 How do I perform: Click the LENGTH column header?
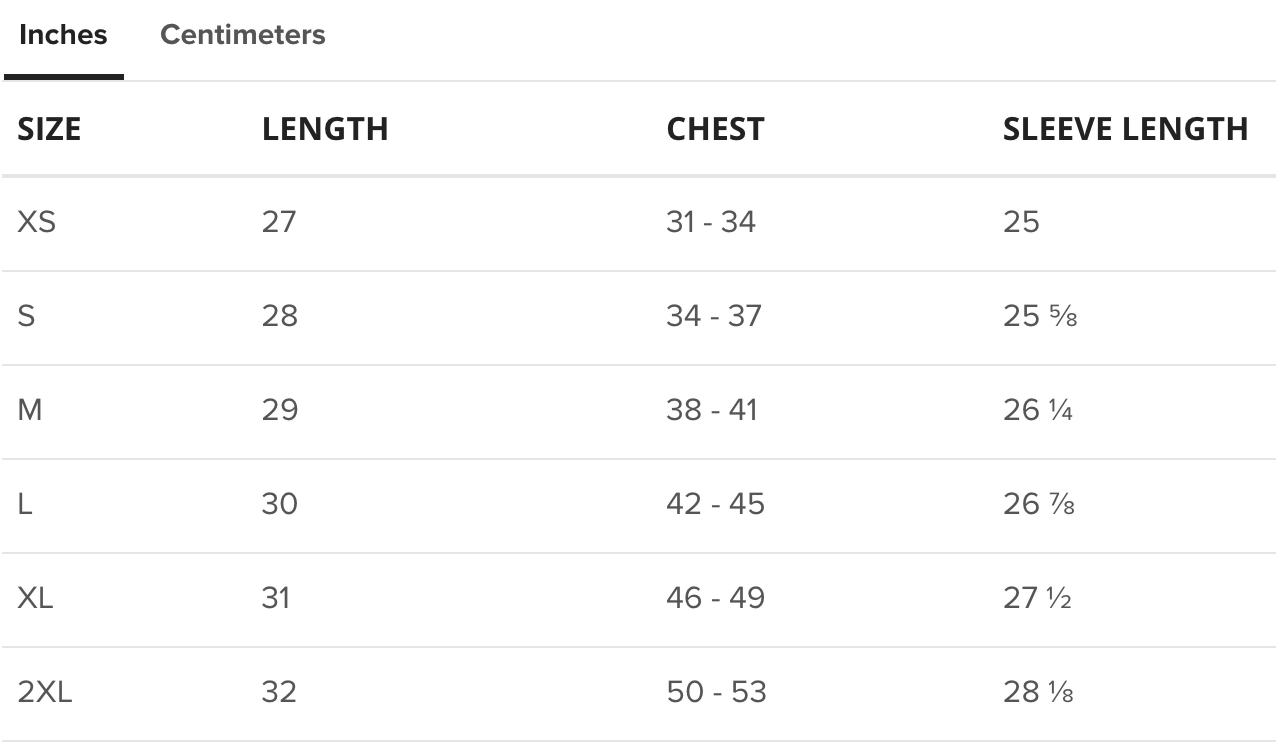325,129
